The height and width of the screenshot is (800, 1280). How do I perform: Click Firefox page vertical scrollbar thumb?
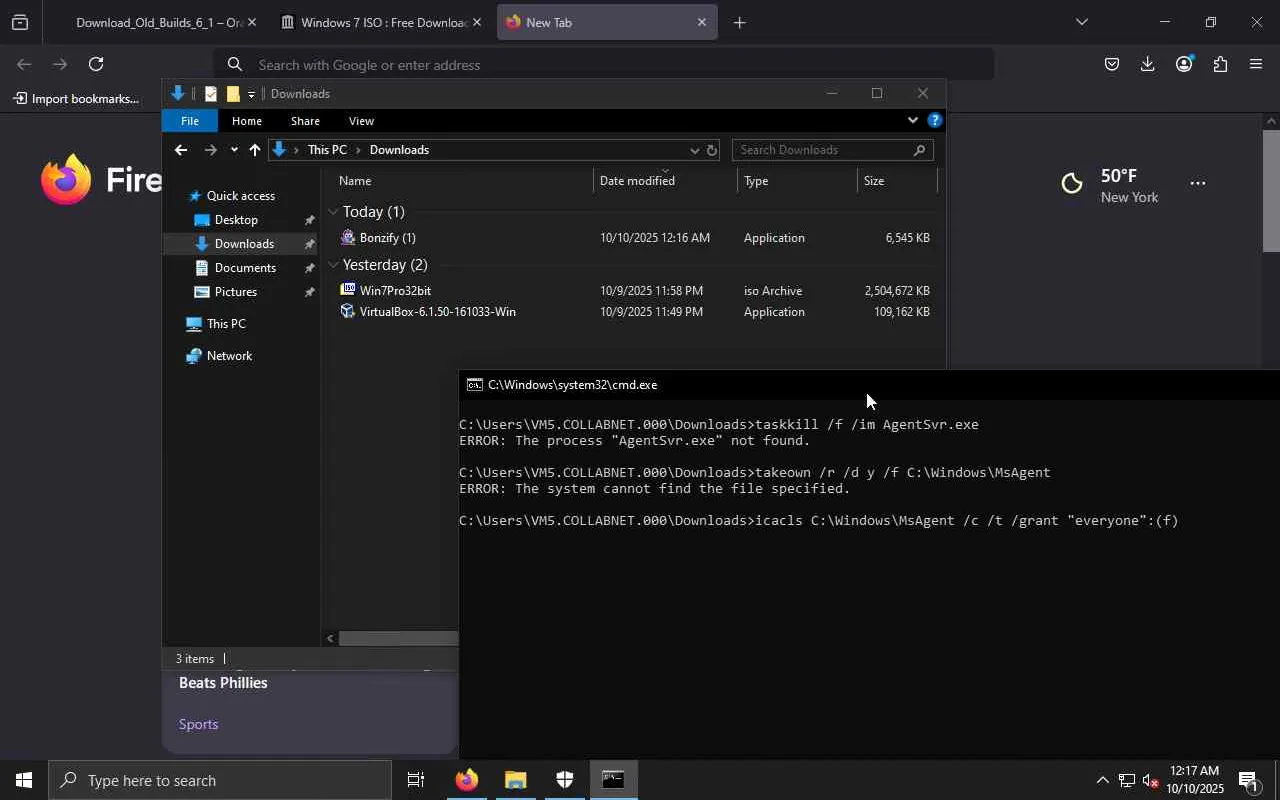click(1271, 190)
